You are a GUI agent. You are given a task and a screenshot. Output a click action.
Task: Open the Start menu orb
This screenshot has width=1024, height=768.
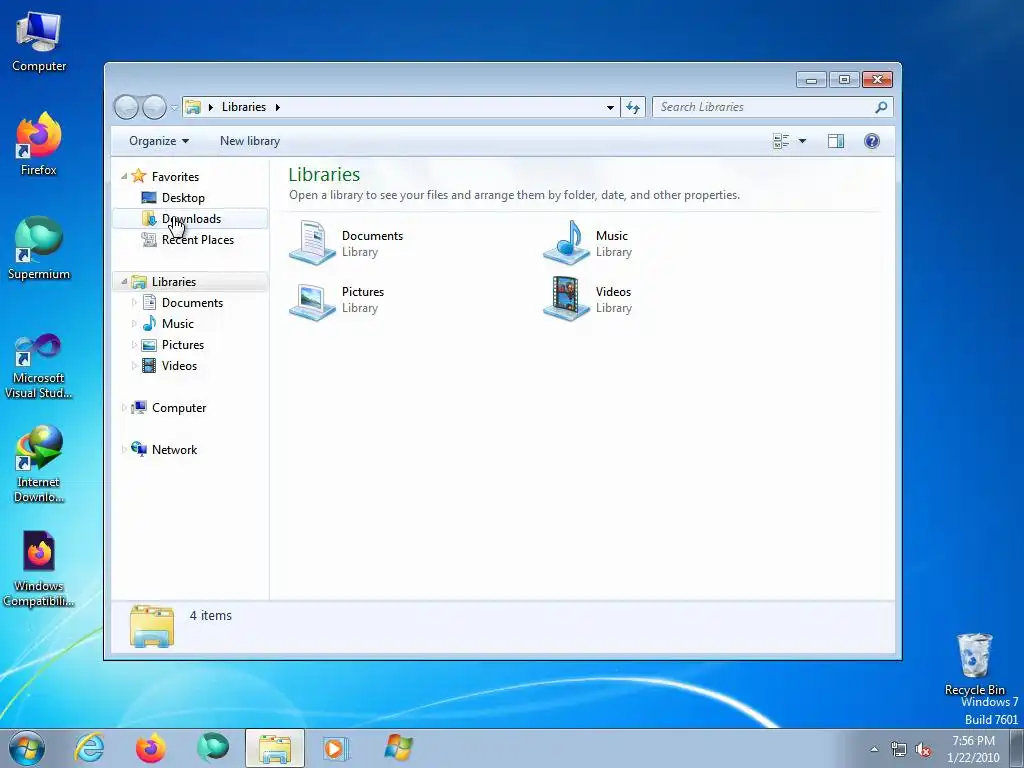coord(26,748)
